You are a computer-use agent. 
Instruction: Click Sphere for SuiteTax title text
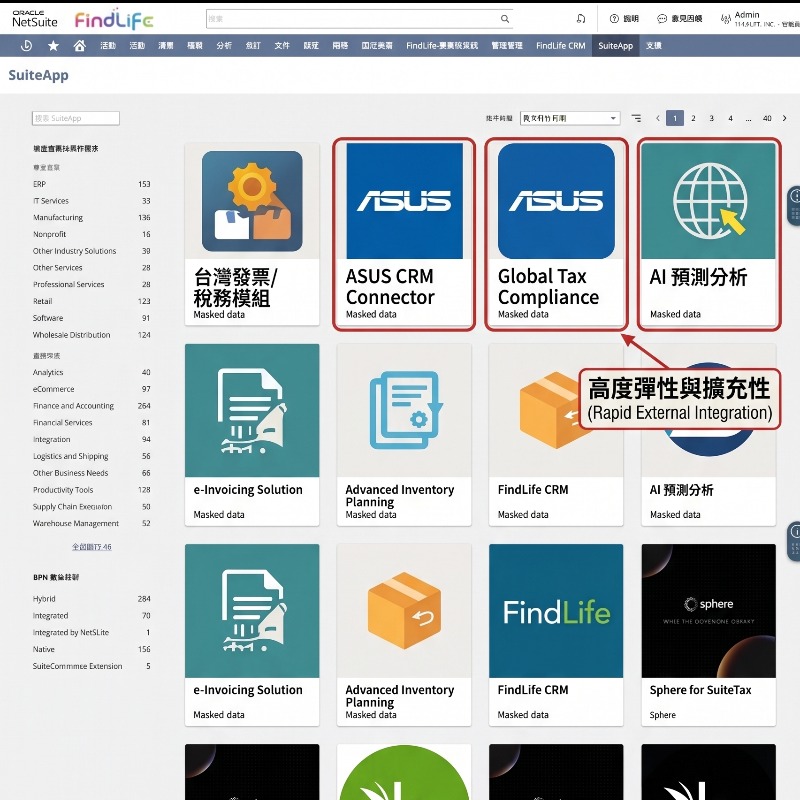(701, 690)
